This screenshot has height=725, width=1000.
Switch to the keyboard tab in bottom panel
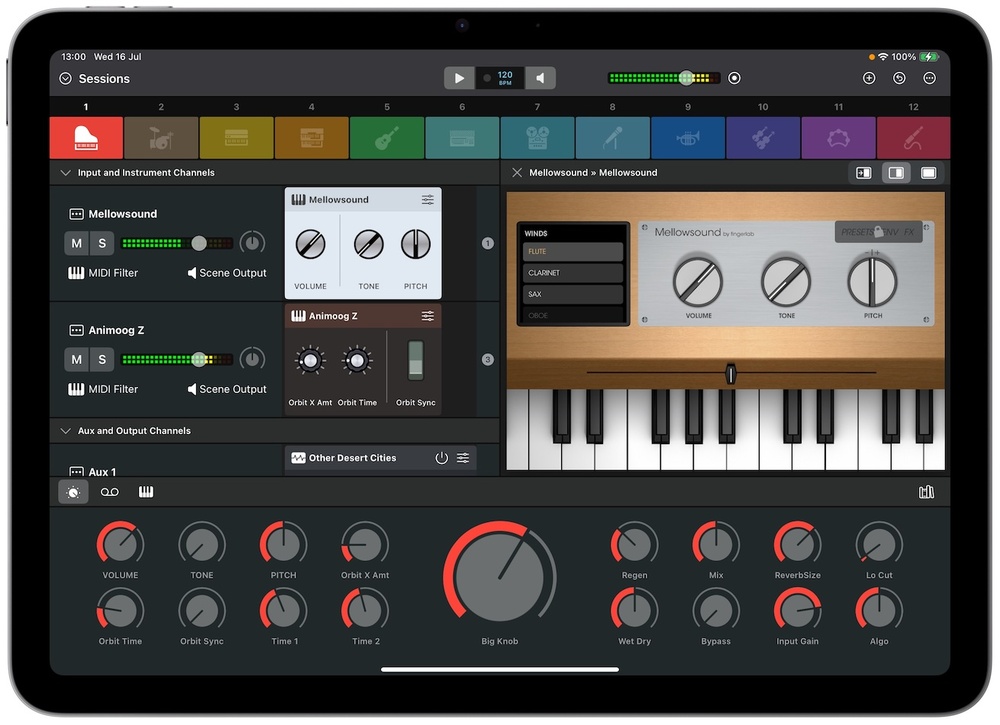point(146,492)
